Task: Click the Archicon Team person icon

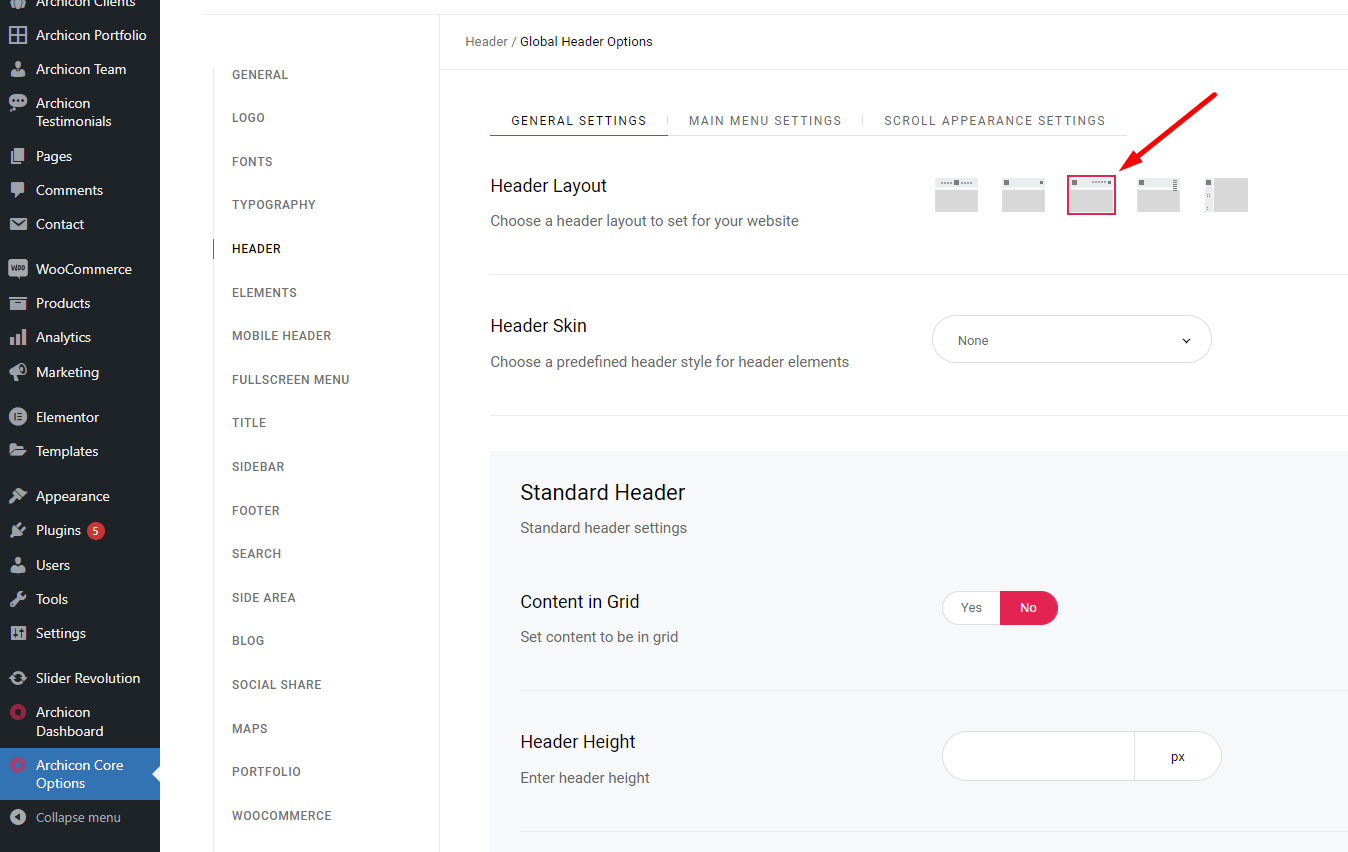Action: pyautogui.click(x=17, y=69)
